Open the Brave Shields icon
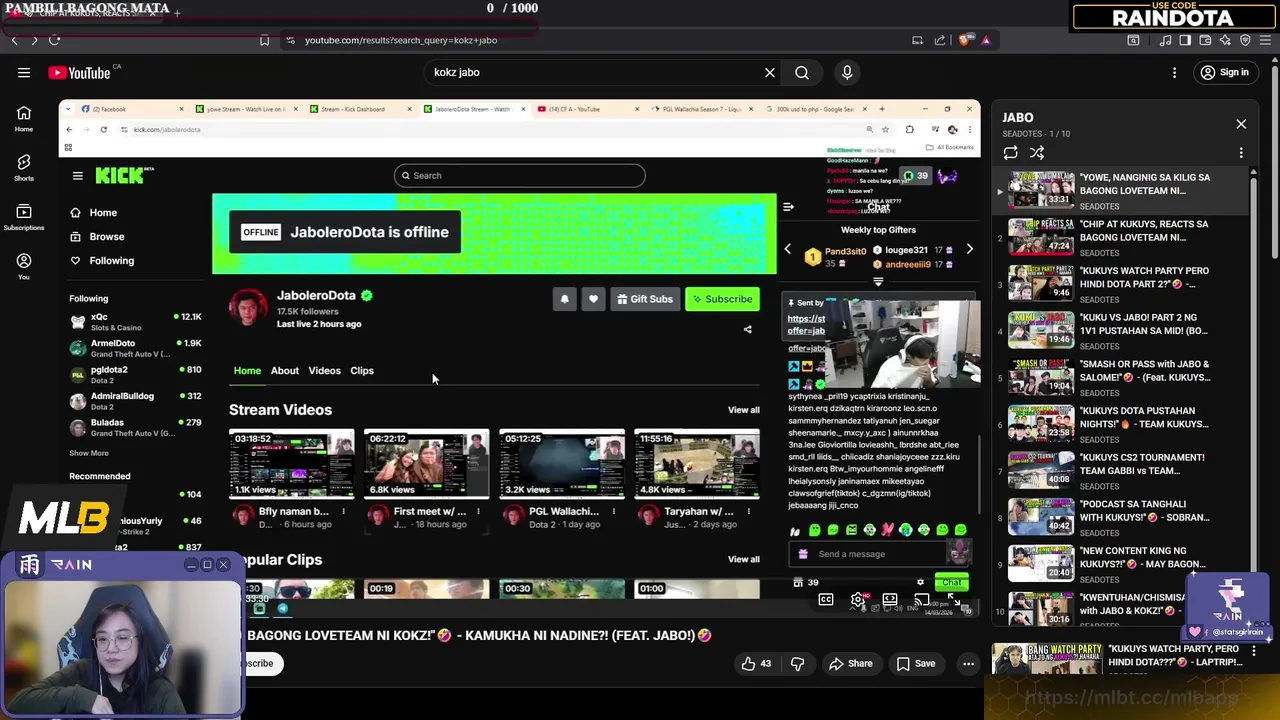Screen dimensions: 1280x720 tap(964, 40)
